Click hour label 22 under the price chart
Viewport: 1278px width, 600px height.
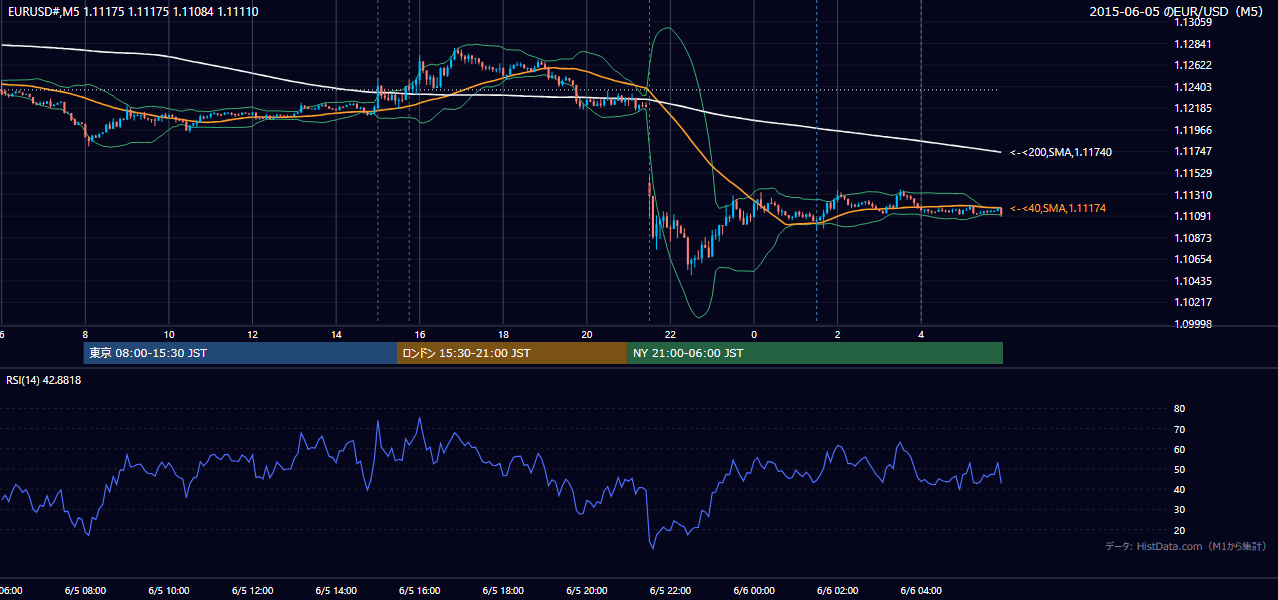tap(671, 334)
